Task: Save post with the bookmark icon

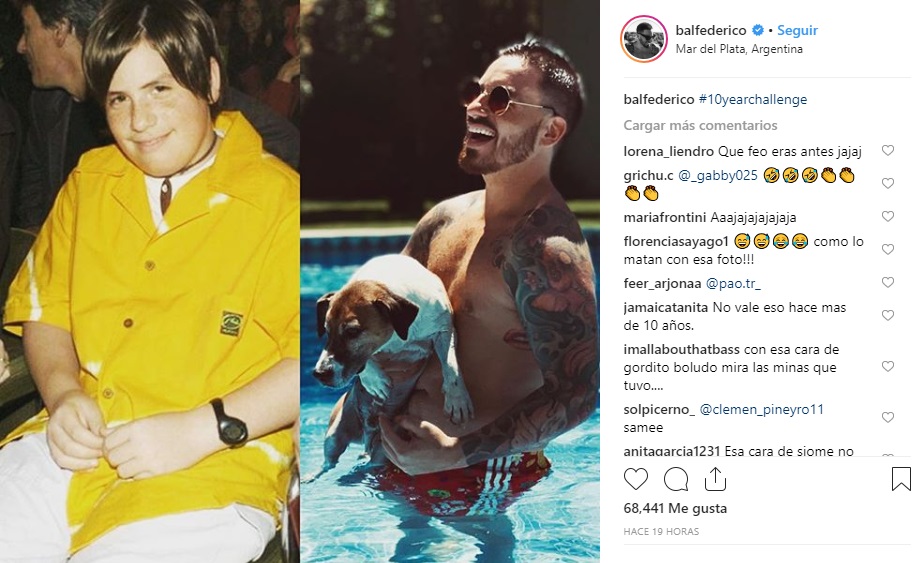Action: coord(901,479)
